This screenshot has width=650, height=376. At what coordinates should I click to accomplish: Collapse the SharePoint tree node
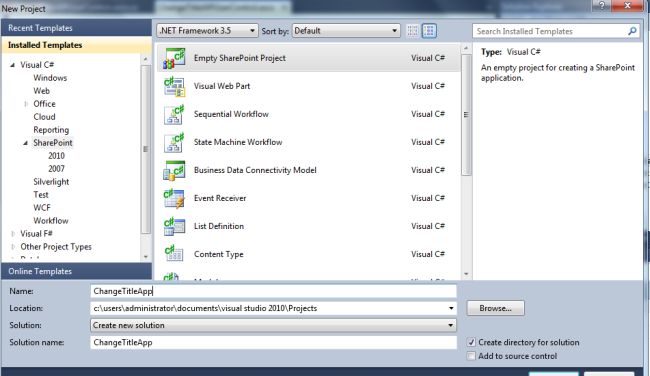tap(26, 143)
